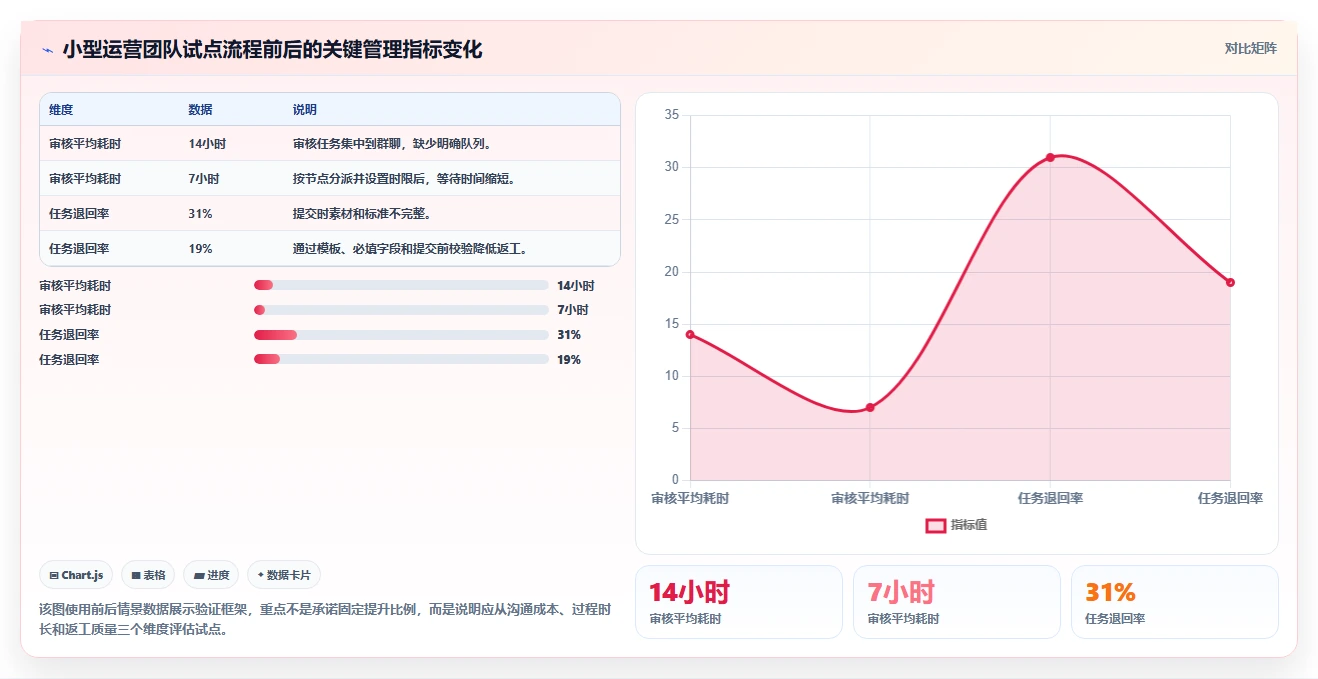Click the chart peak data point at 31
The height and width of the screenshot is (679, 1318).
[x=1050, y=157]
